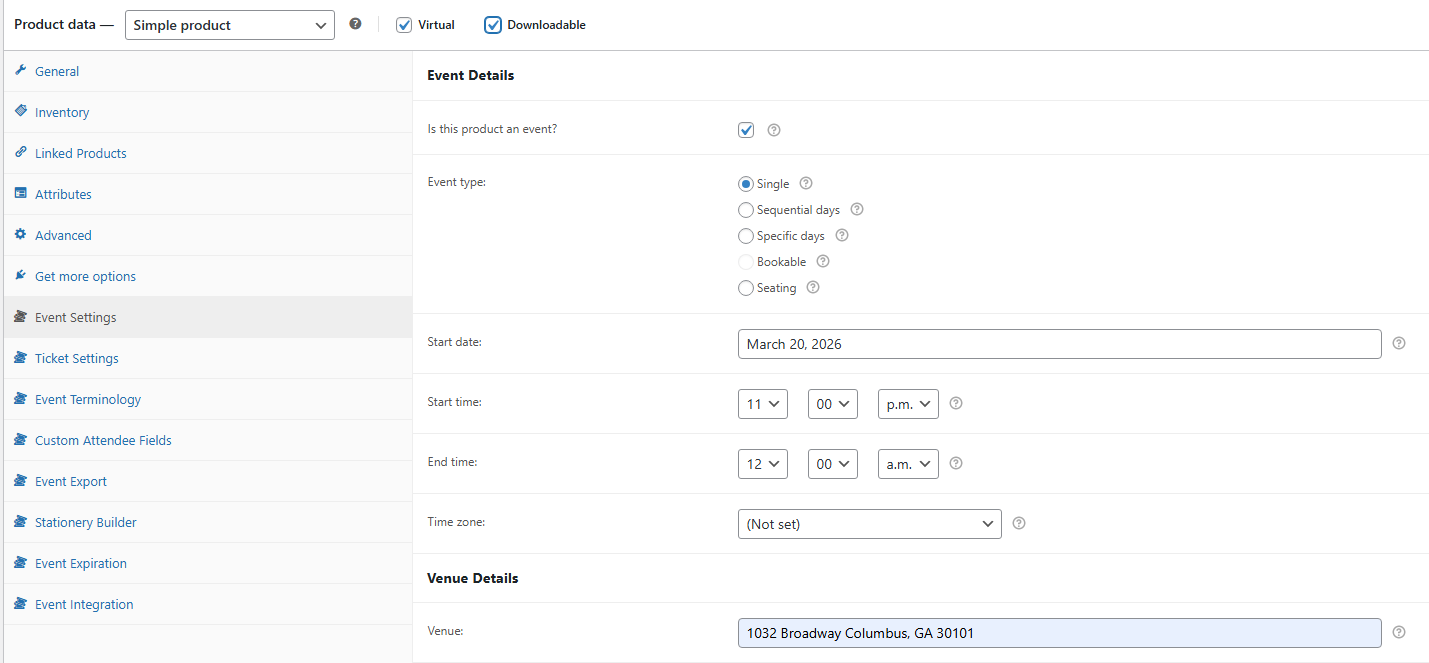
Task: Go to Get more options link
Action: pos(208,276)
